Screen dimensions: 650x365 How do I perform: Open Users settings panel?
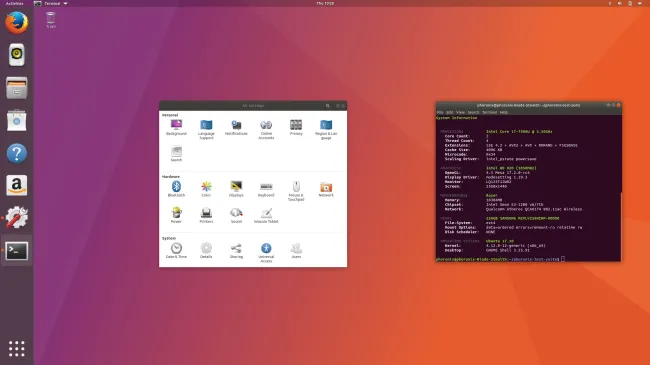tap(296, 251)
